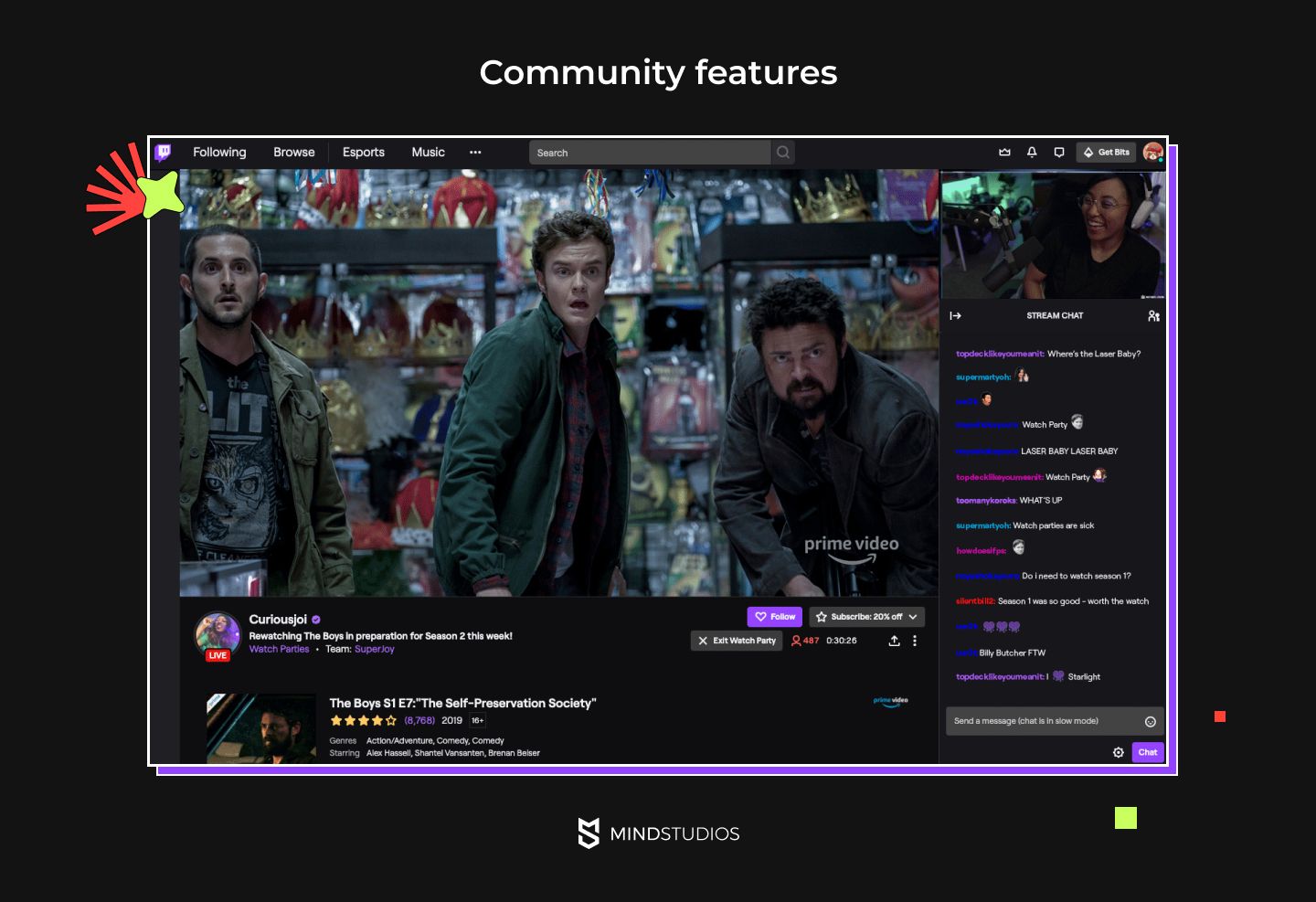Screen dimensions: 1316x902
Task: Open the more options ellipsis in navigation
Action: click(x=475, y=153)
